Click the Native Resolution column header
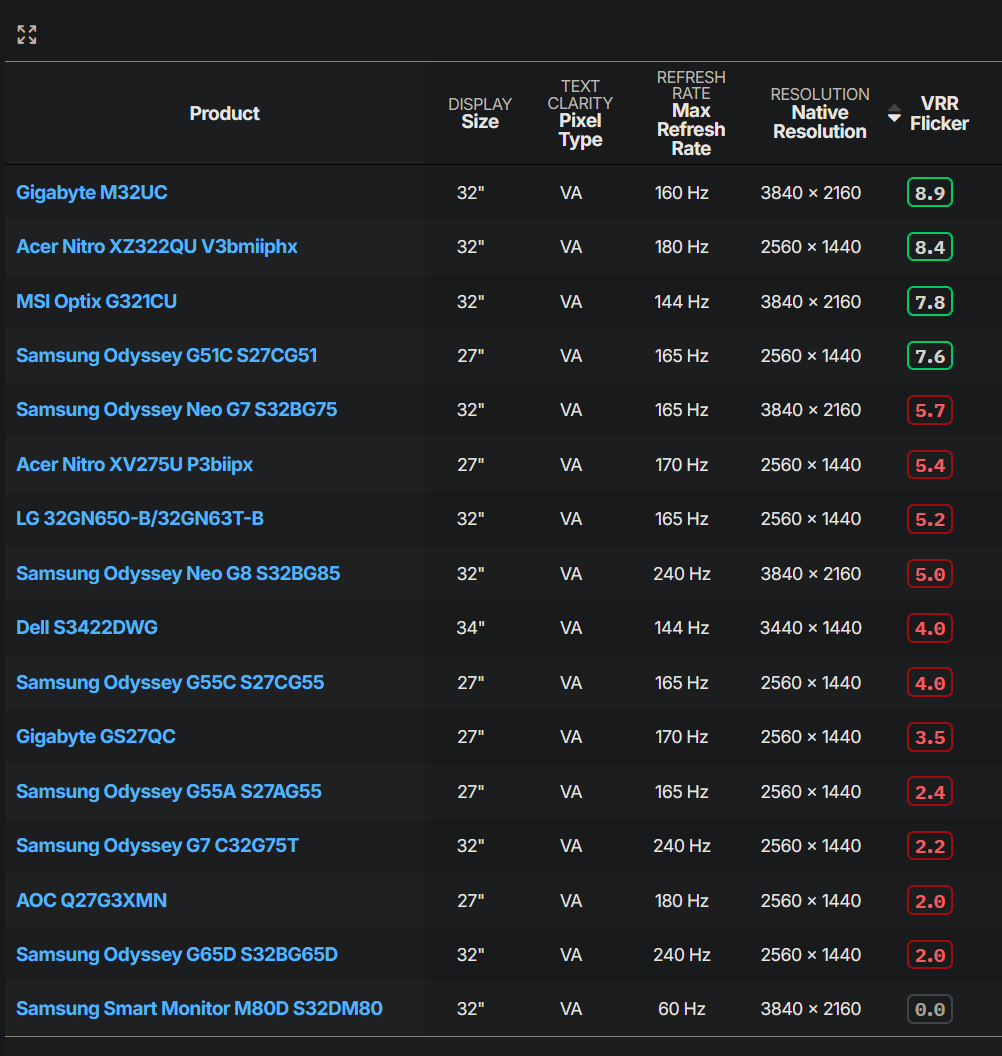The height and width of the screenshot is (1056, 1002). (820, 113)
